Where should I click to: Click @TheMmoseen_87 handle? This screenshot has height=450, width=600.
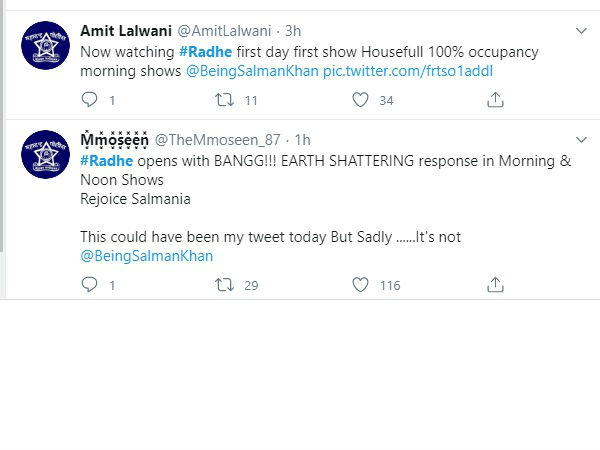pyautogui.click(x=217, y=140)
